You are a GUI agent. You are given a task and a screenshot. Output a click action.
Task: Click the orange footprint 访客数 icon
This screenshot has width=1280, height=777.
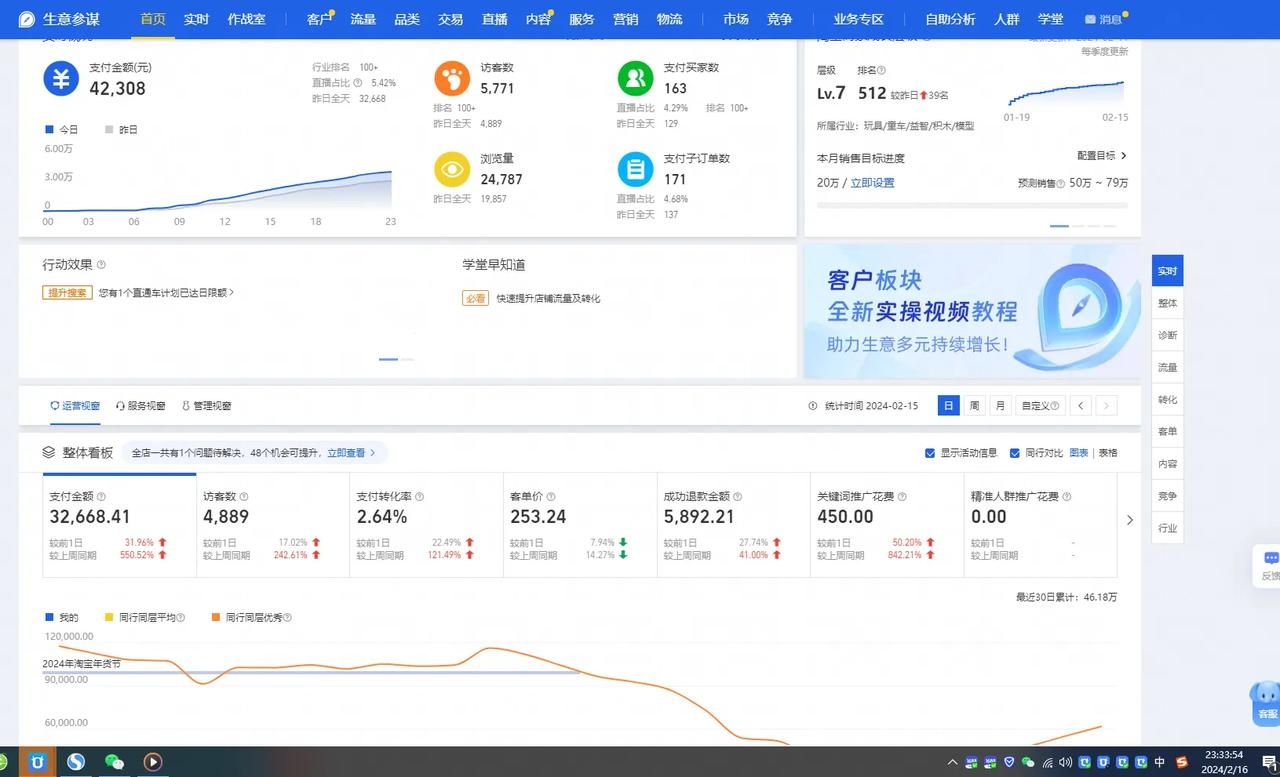tap(452, 78)
